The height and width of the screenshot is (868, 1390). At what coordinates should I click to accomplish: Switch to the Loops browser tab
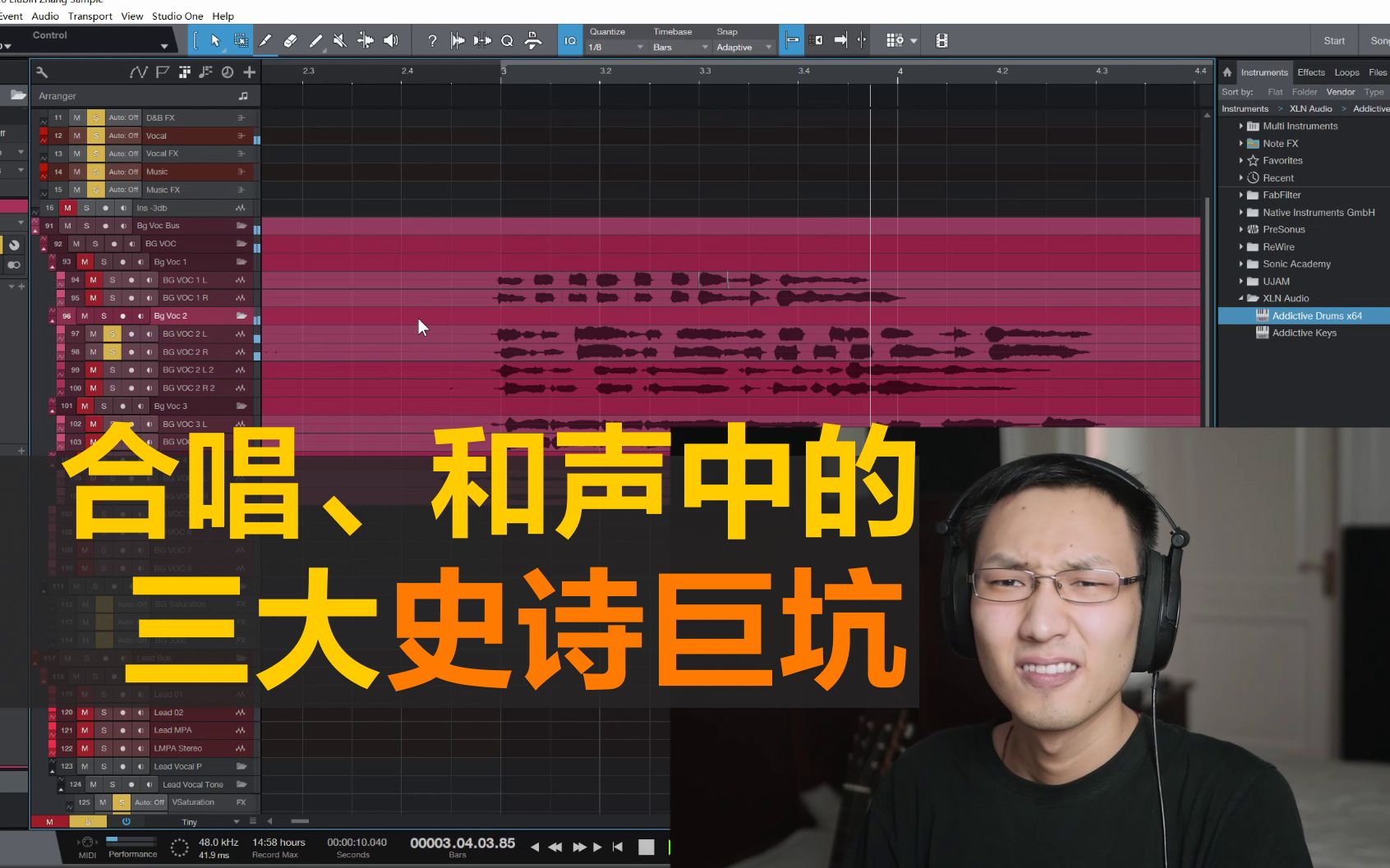click(1346, 72)
